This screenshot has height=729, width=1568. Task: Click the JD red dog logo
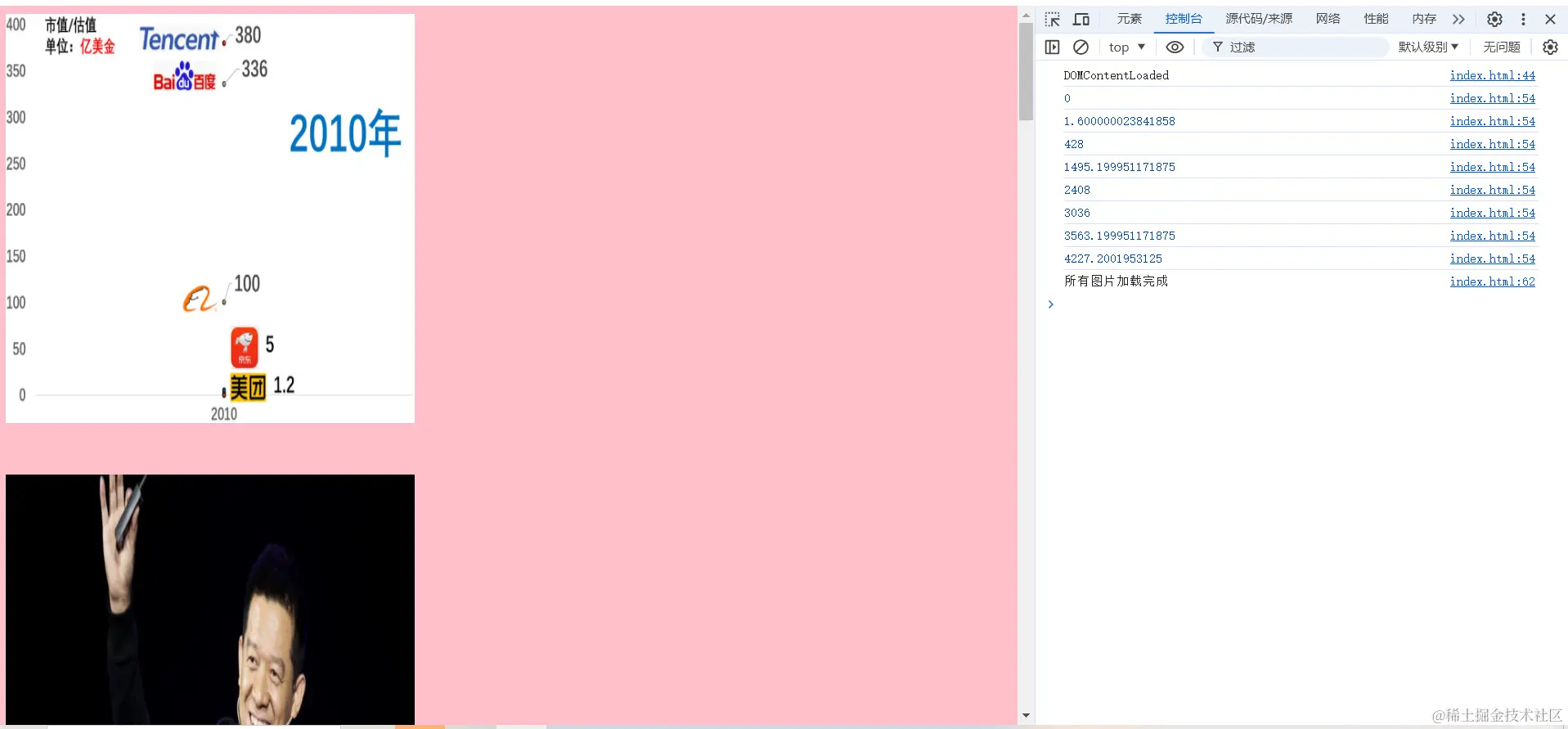244,347
